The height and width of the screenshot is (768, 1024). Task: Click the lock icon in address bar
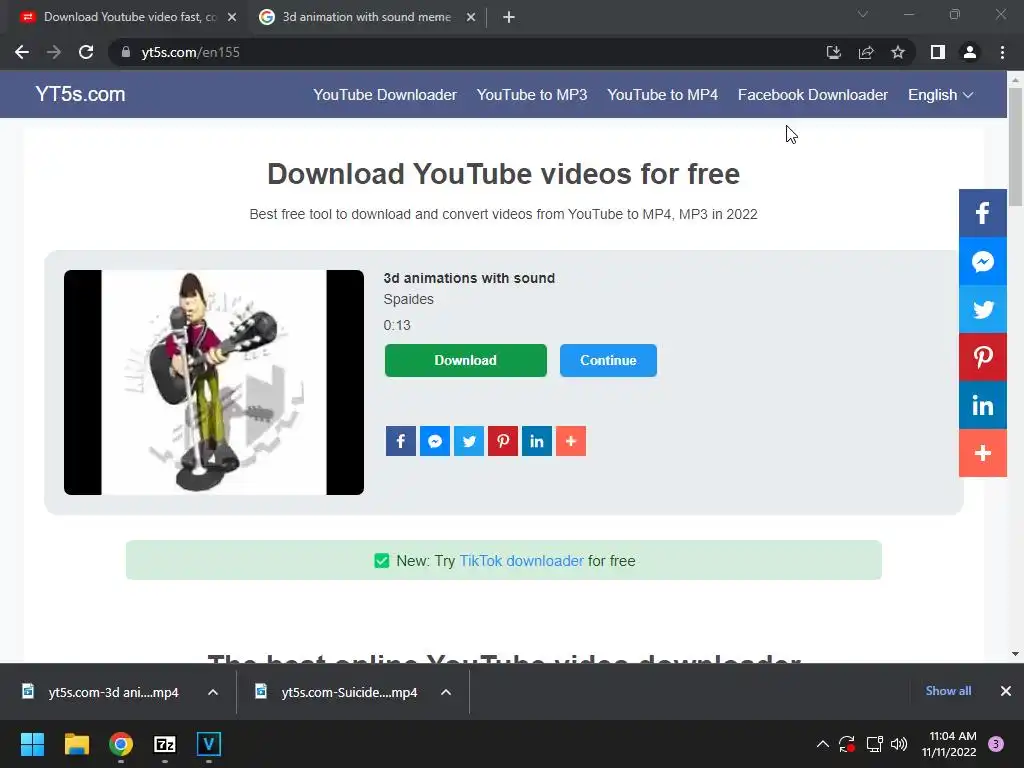pos(125,52)
